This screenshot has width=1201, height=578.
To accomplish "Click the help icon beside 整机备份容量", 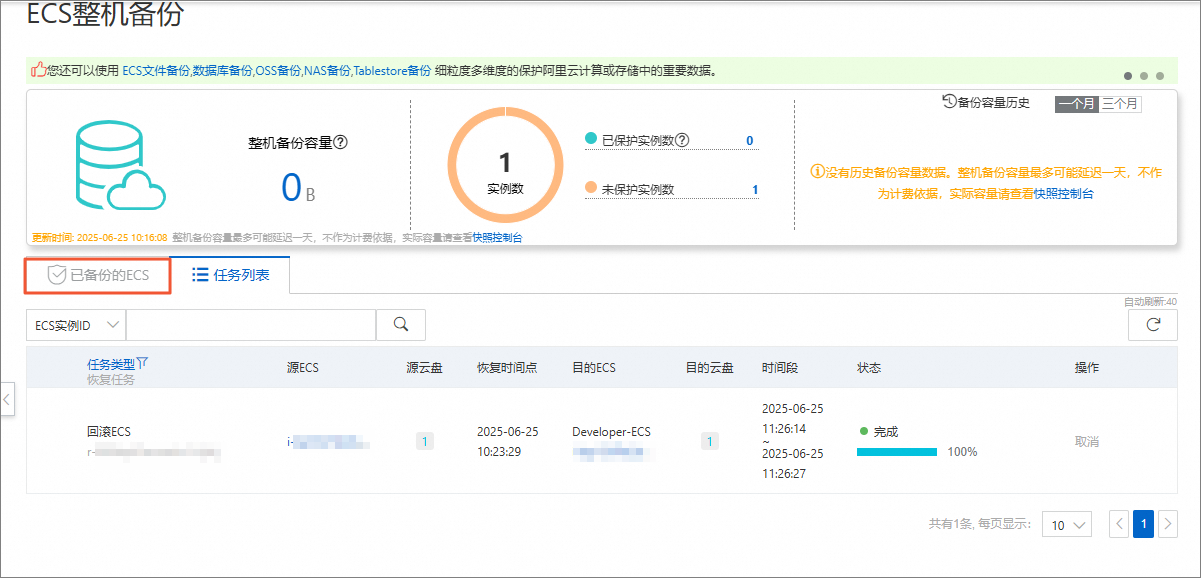I will coord(340,143).
